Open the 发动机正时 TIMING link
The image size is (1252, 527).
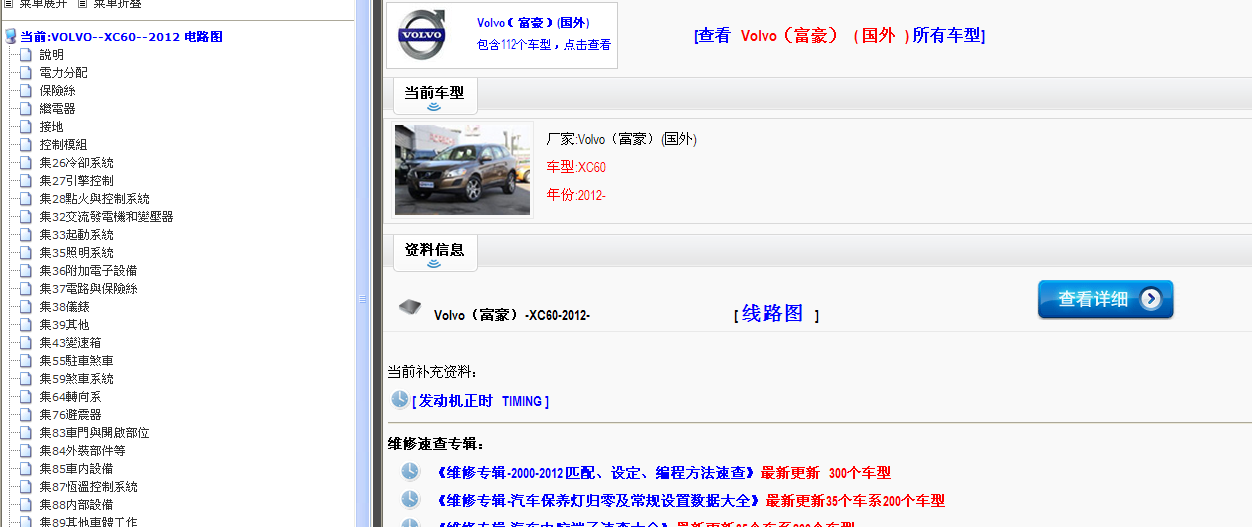480,401
